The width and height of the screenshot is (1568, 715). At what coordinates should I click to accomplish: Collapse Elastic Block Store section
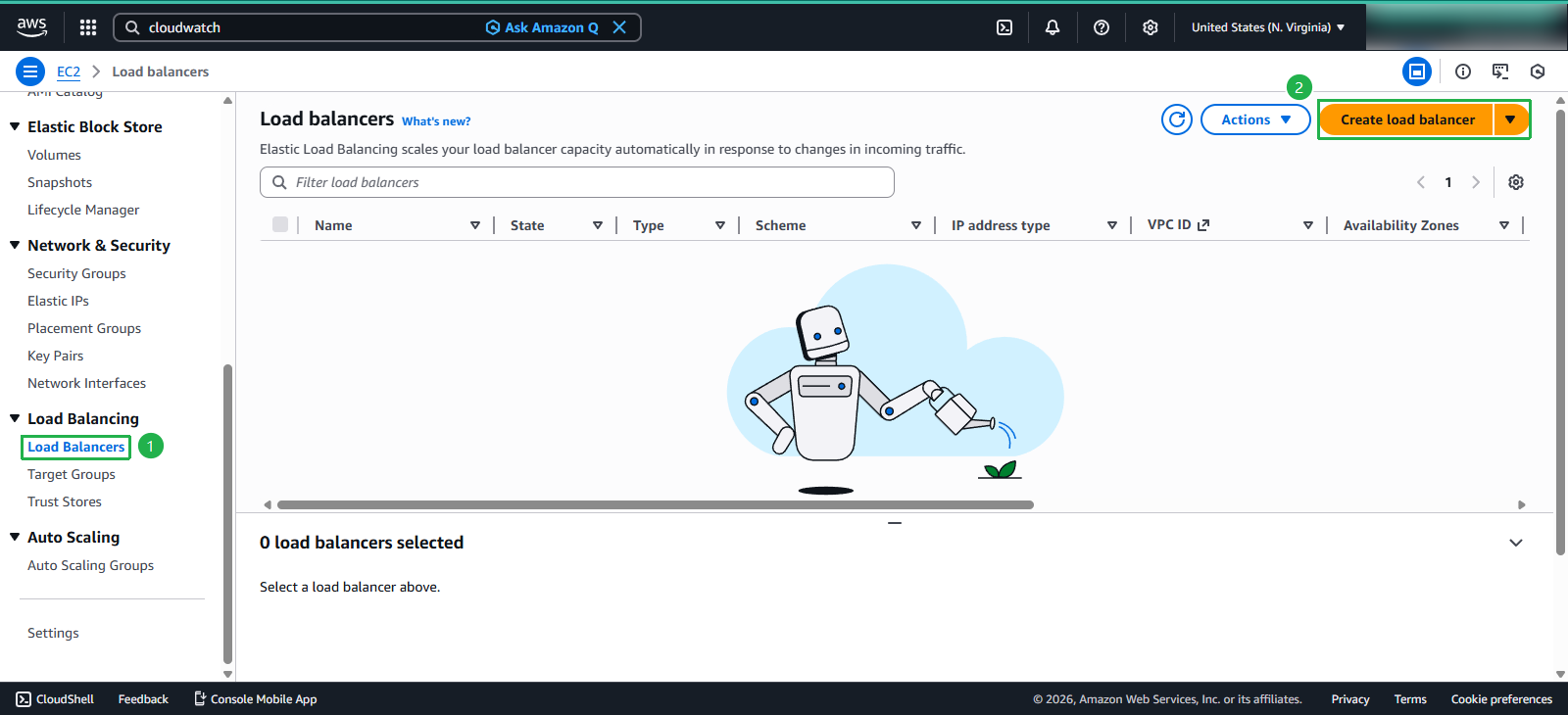(15, 126)
